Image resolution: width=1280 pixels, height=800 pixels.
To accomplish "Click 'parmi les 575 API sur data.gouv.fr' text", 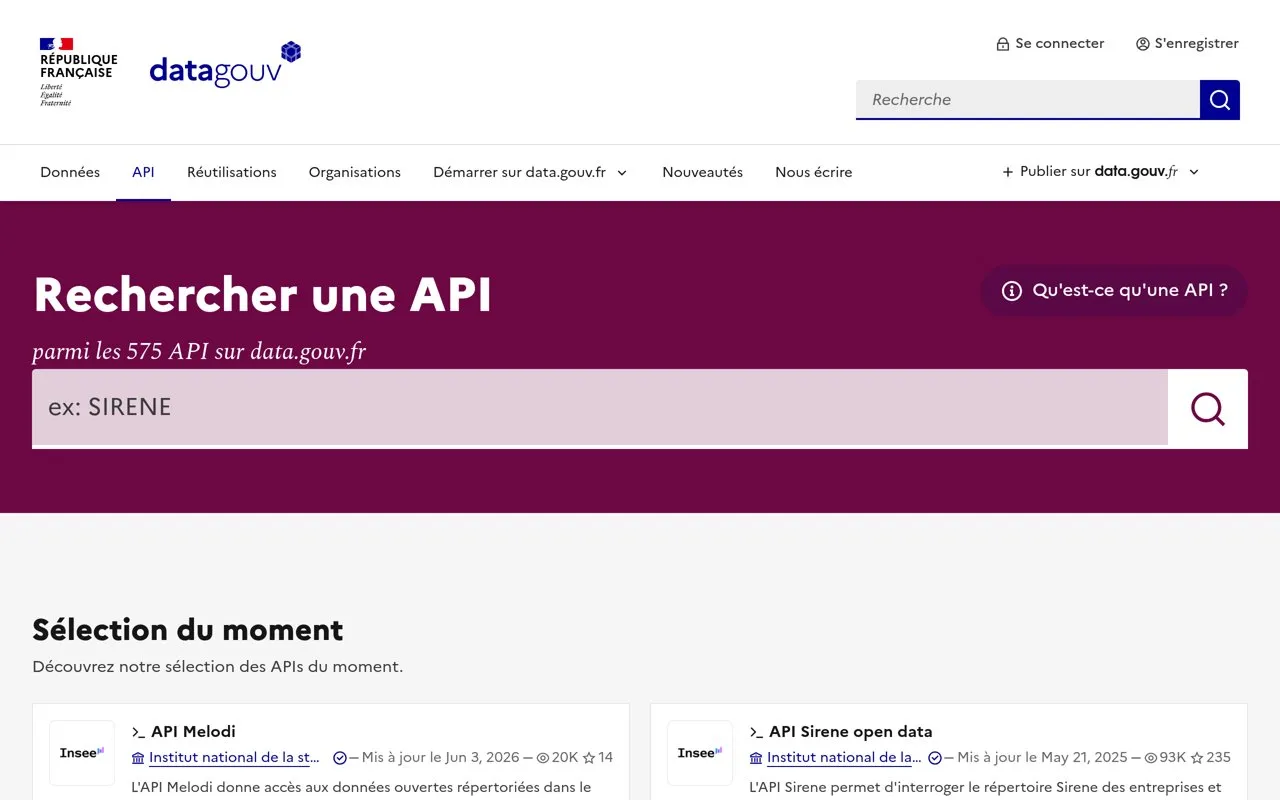I will [199, 352].
